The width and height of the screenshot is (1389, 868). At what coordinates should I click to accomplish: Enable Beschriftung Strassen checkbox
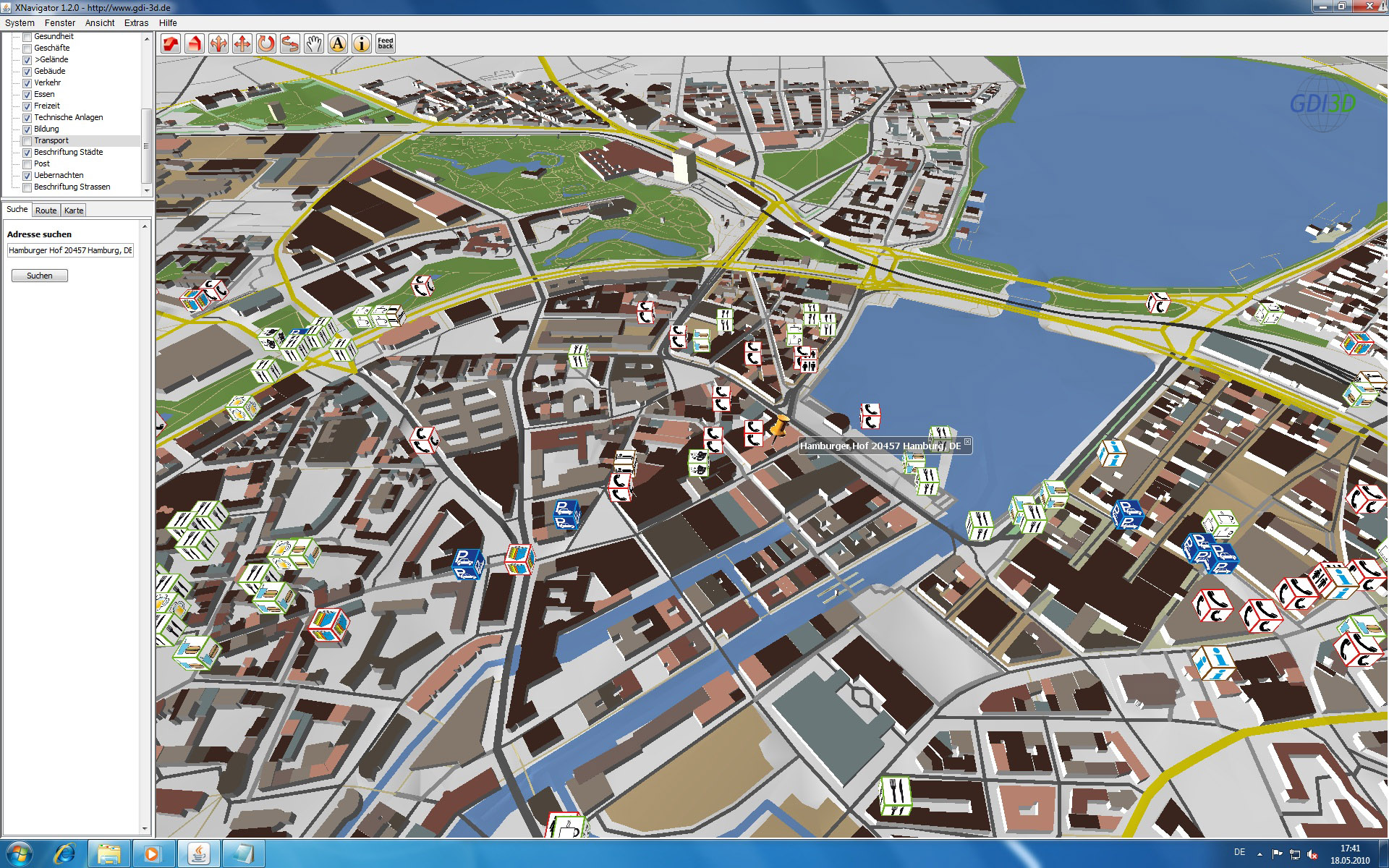click(27, 187)
